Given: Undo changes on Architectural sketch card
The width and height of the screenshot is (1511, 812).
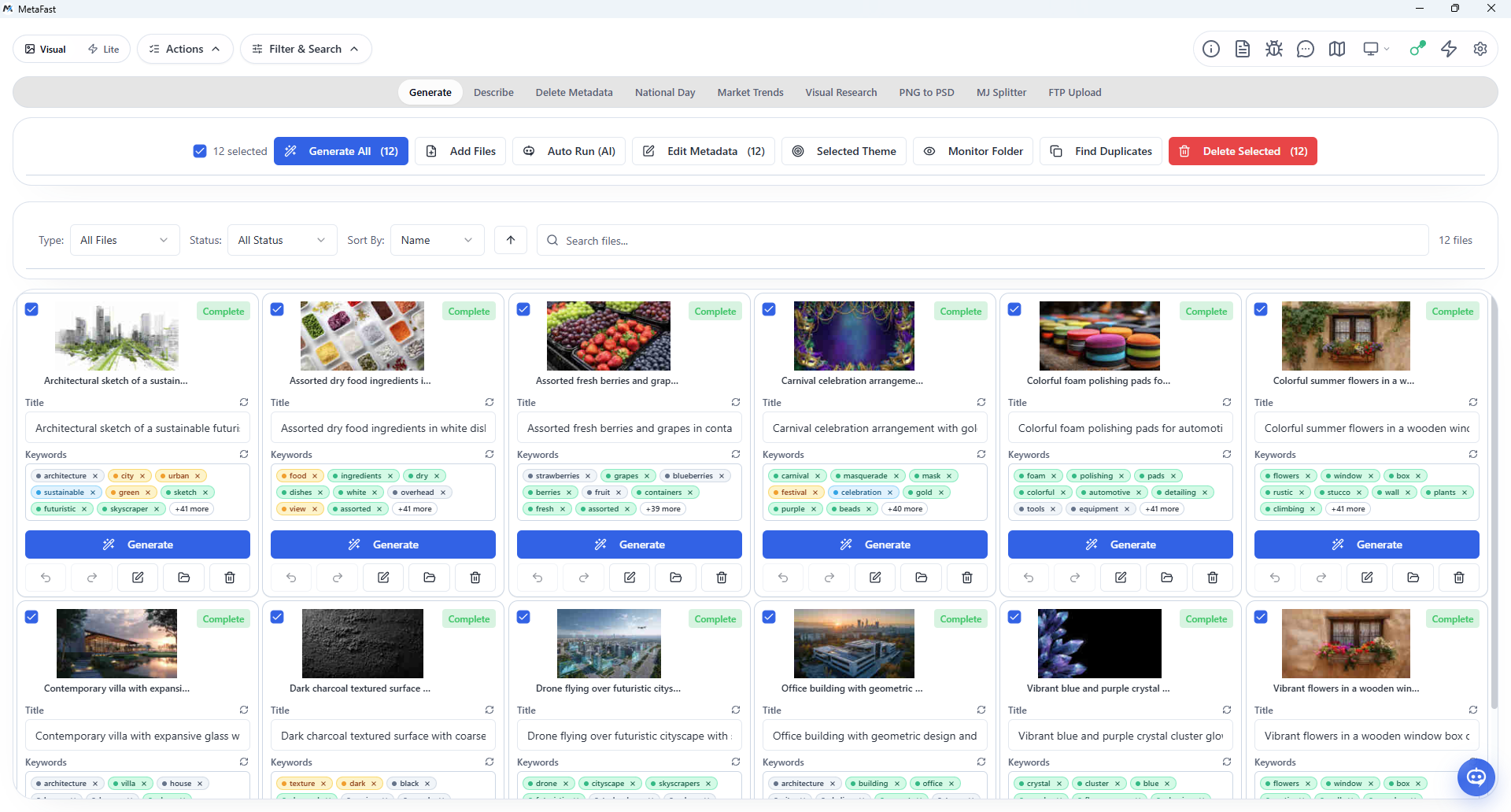Looking at the screenshot, I should pos(46,578).
